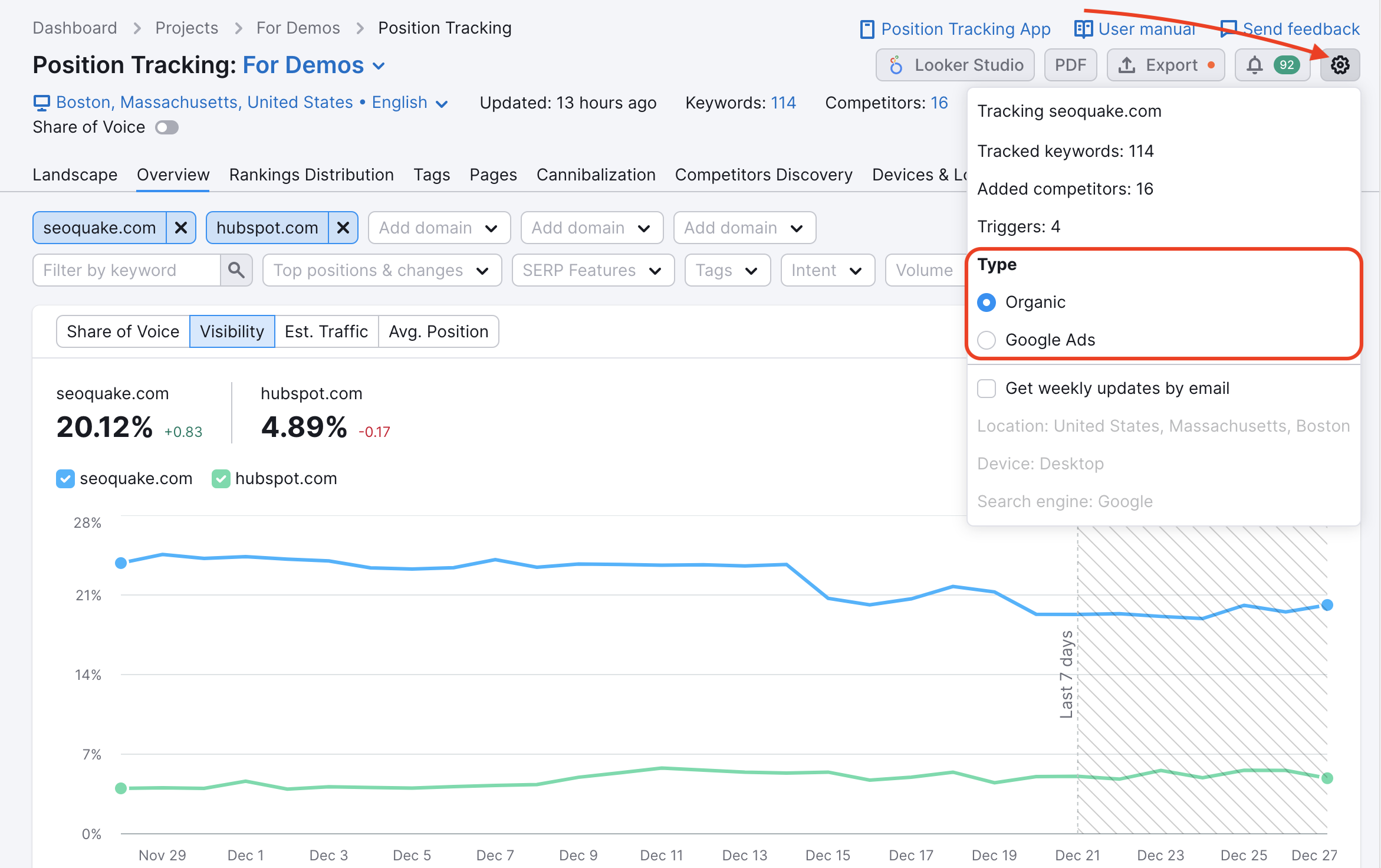Select the Avg. Position chart metric
Screen dimensions: 1381x868
pyautogui.click(x=438, y=331)
